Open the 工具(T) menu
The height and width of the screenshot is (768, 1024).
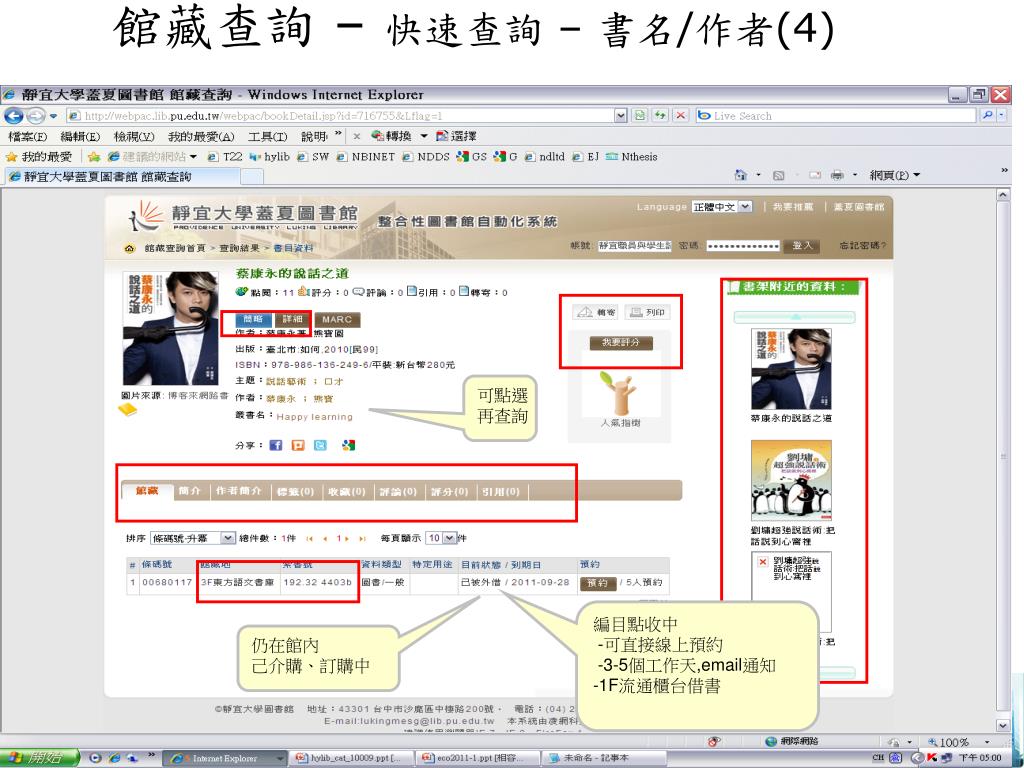(x=267, y=136)
